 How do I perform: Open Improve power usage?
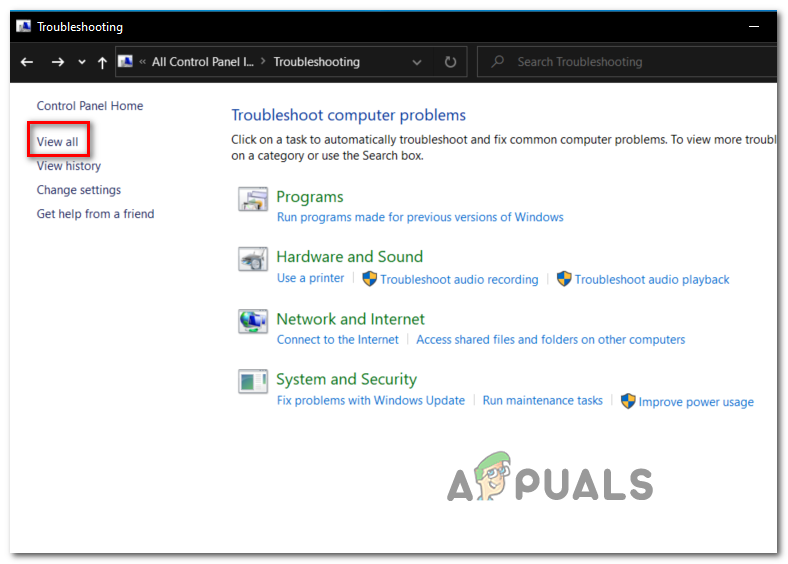click(x=696, y=402)
